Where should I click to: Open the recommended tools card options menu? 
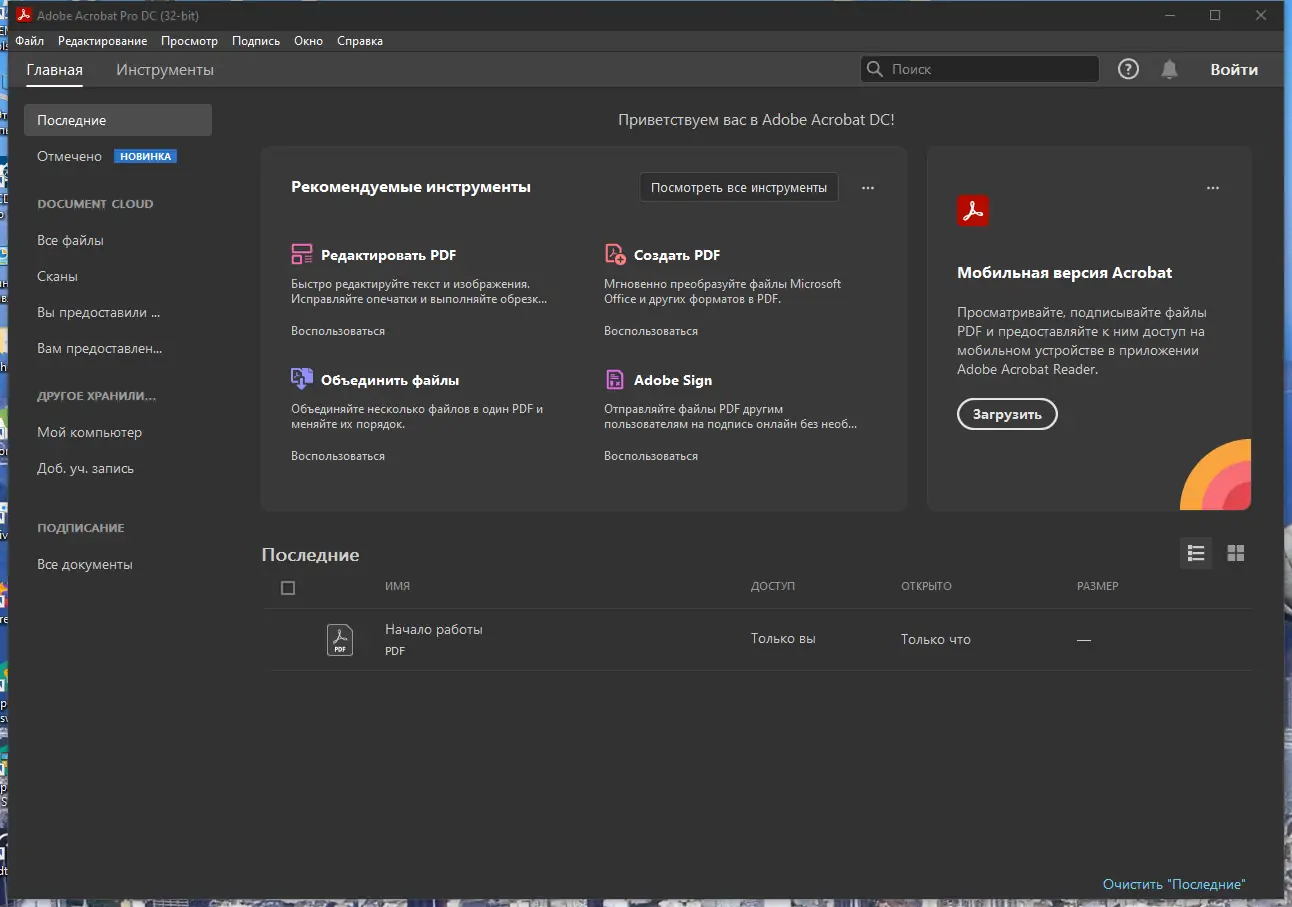(868, 187)
